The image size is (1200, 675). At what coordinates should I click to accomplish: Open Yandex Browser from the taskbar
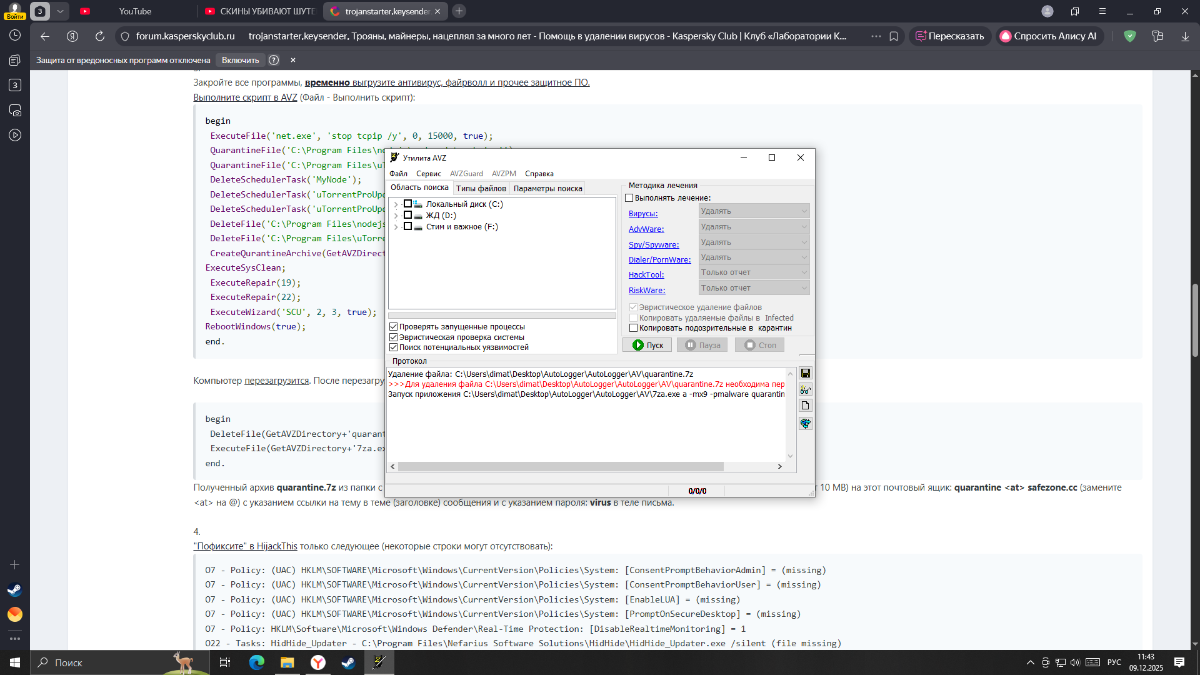point(317,662)
